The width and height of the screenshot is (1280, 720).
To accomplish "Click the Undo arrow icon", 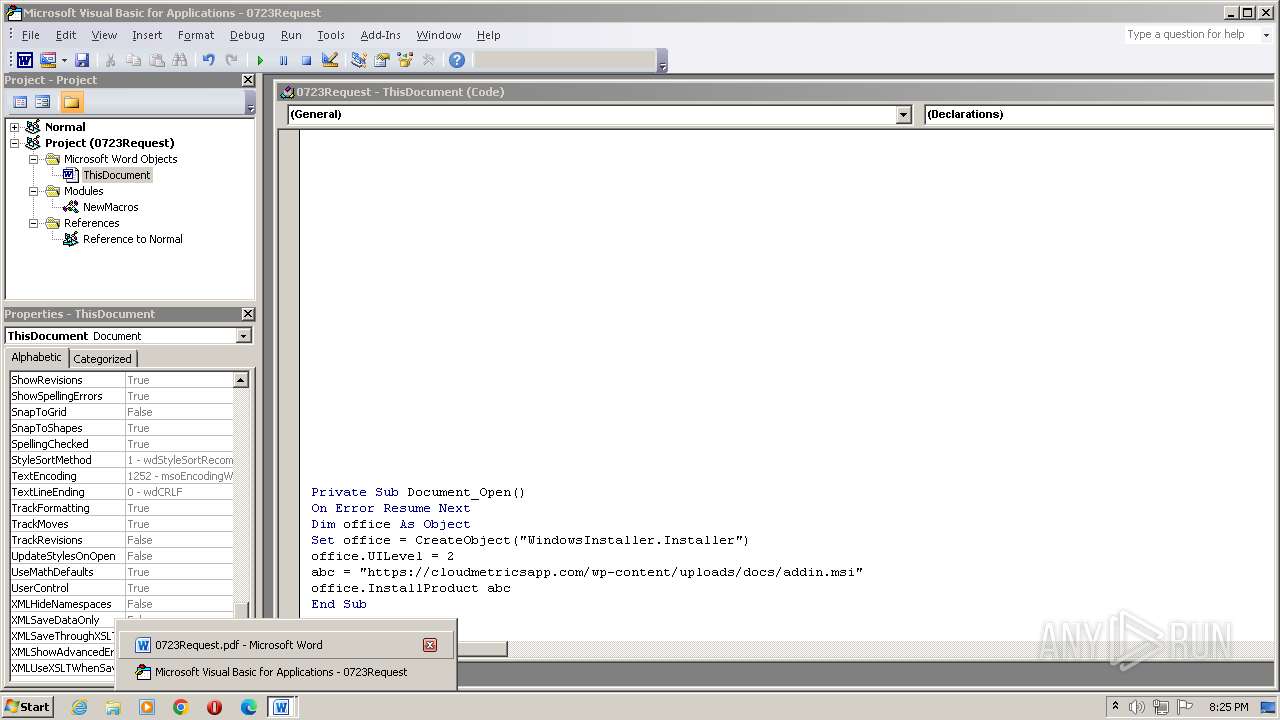I will [208, 60].
